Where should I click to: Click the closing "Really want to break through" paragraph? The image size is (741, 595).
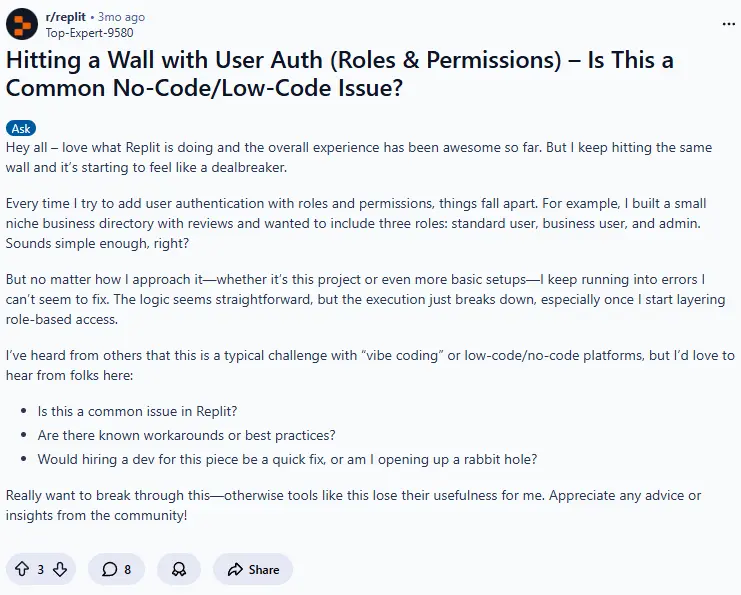click(353, 505)
